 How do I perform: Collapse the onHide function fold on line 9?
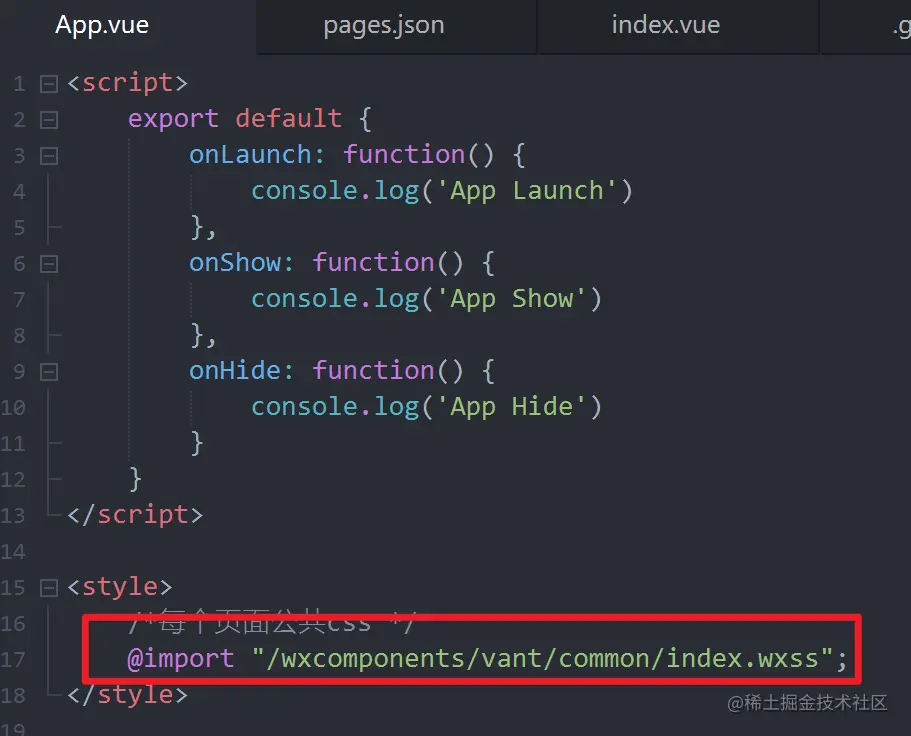[49, 372]
